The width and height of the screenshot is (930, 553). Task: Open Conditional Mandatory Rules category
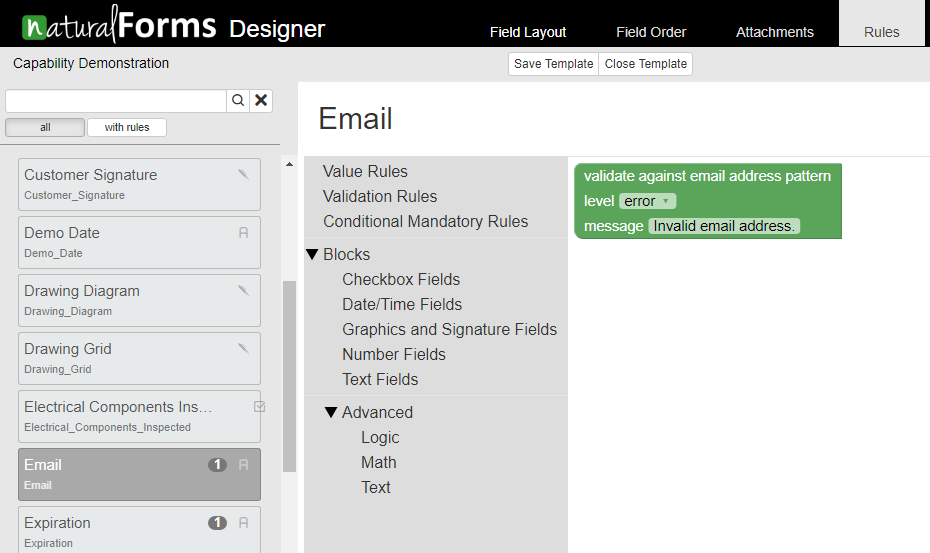(x=426, y=221)
